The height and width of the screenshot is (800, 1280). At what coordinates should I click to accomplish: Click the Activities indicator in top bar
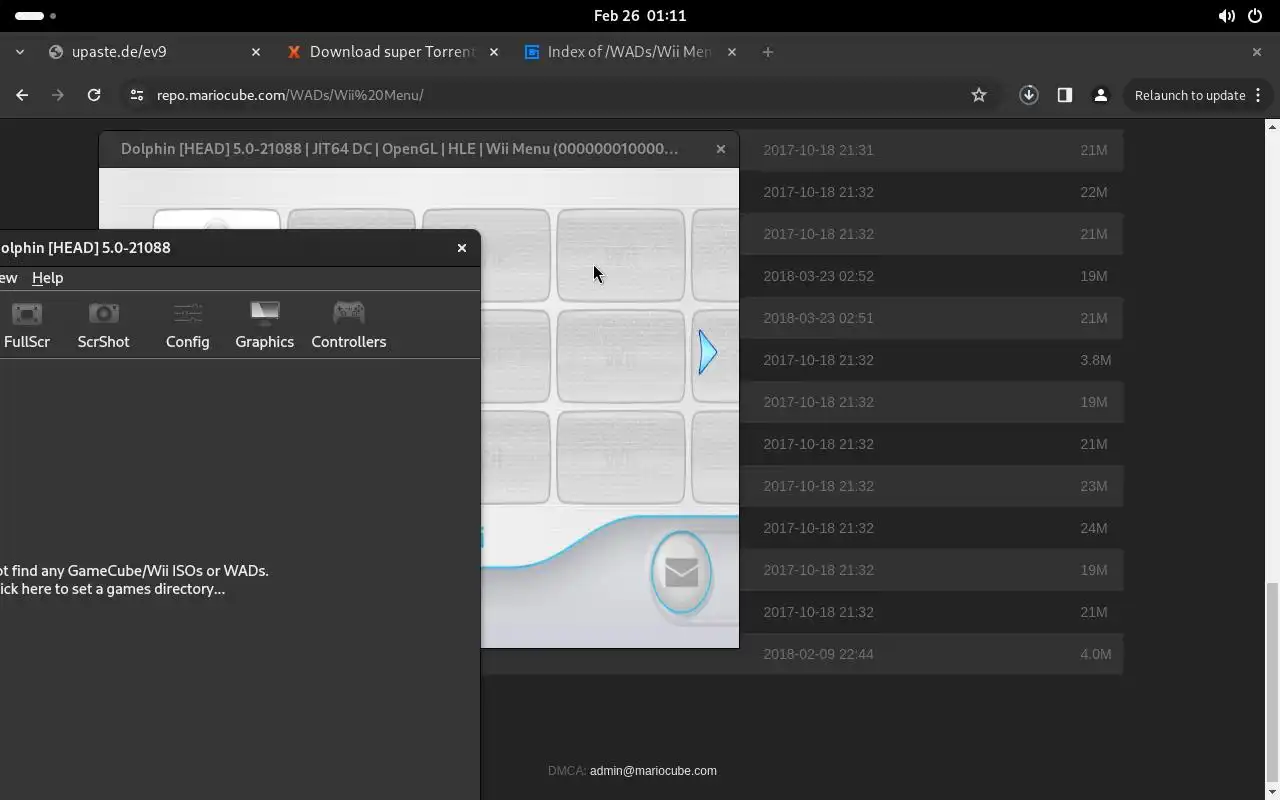[x=35, y=16]
